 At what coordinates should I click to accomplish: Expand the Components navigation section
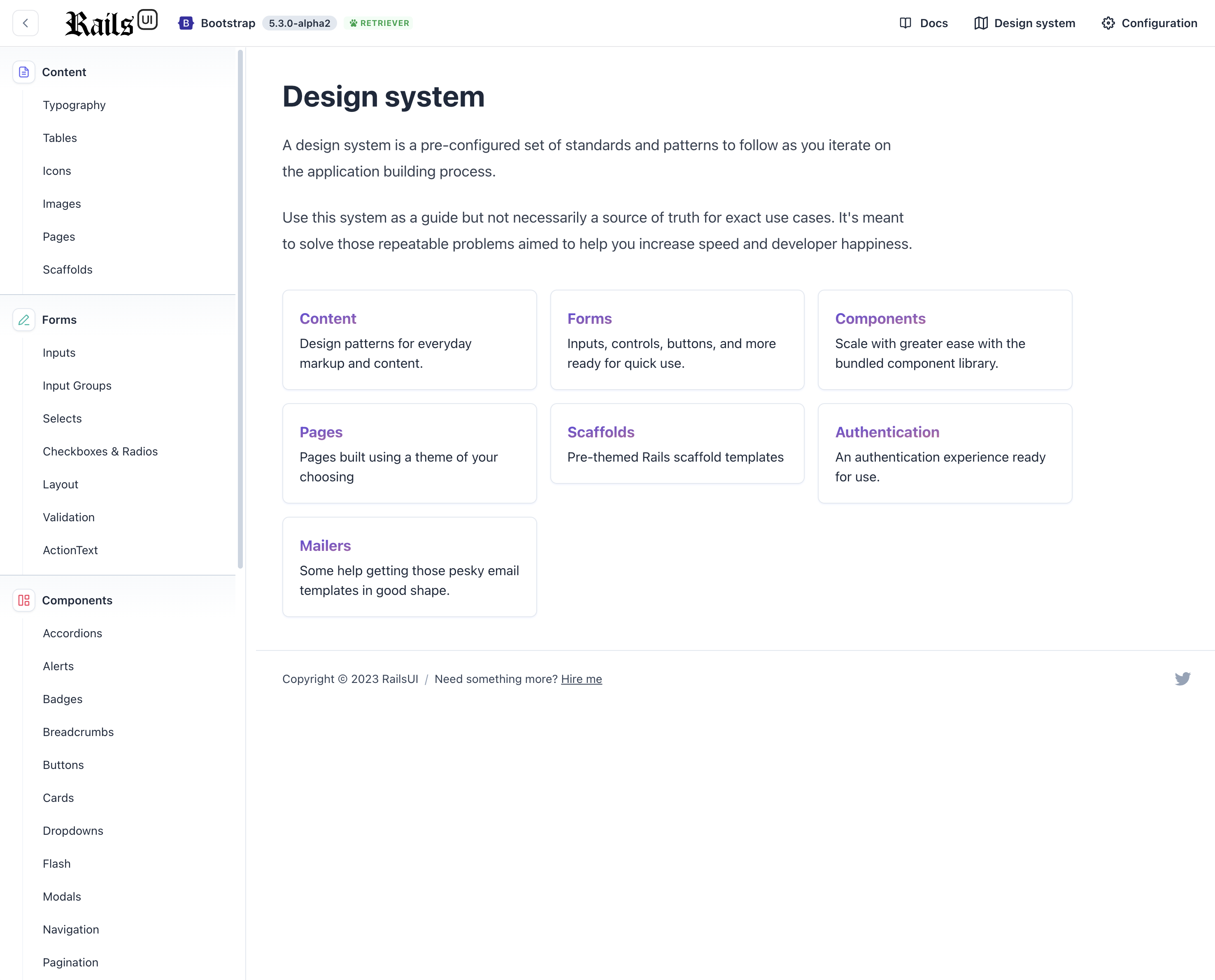[77, 600]
